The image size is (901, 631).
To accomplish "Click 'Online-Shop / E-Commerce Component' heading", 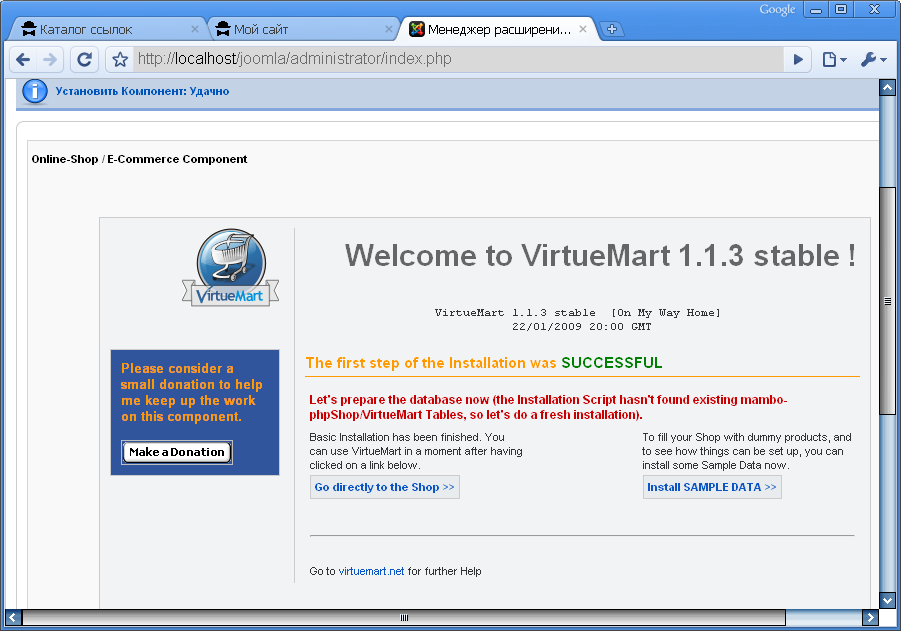I will coord(139,159).
